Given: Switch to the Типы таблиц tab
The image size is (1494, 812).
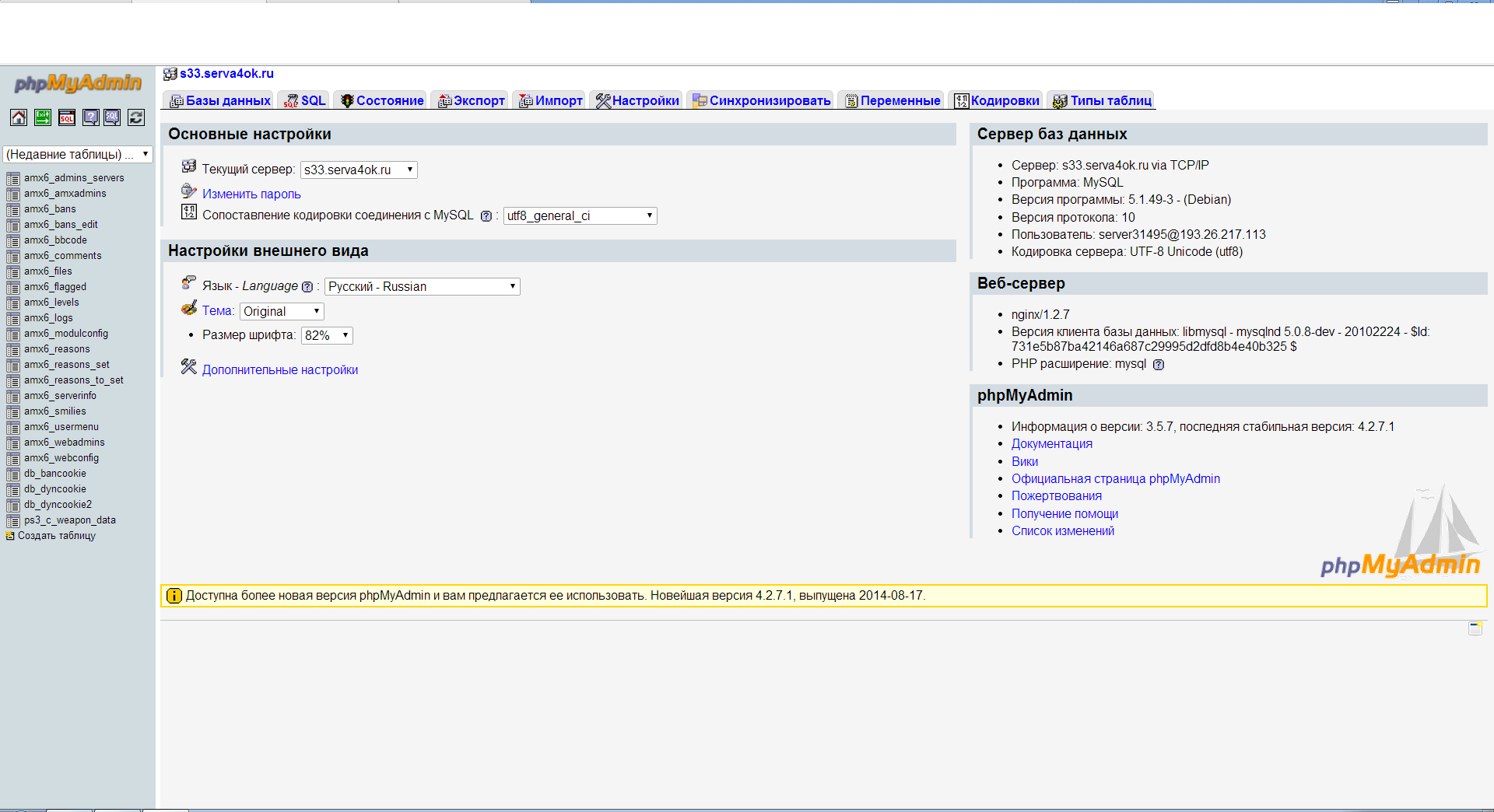Looking at the screenshot, I should point(1102,100).
